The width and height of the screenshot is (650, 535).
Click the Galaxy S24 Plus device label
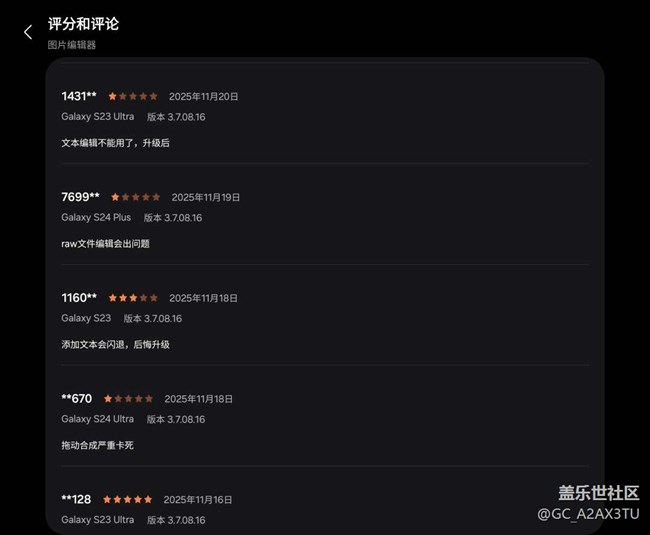tap(96, 218)
